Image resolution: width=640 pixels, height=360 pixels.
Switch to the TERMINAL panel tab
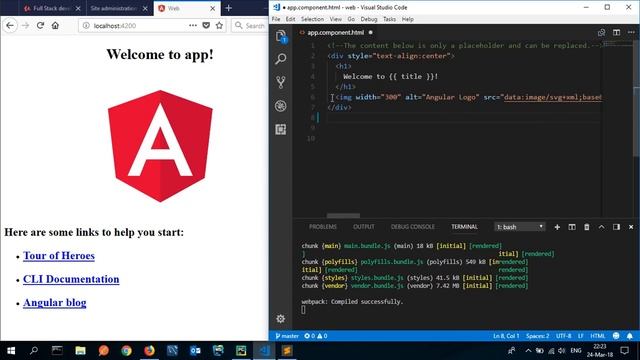[464, 227]
